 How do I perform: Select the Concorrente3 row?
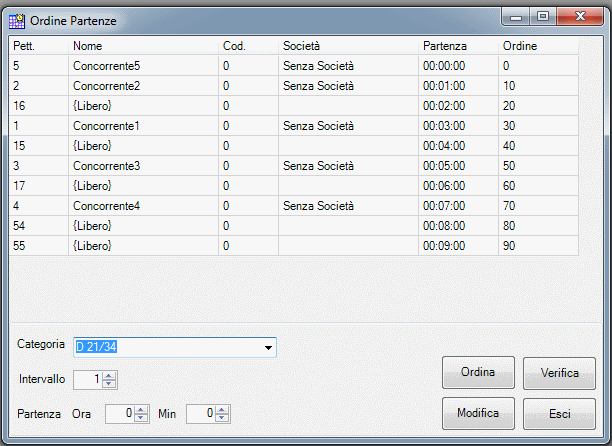[294, 166]
